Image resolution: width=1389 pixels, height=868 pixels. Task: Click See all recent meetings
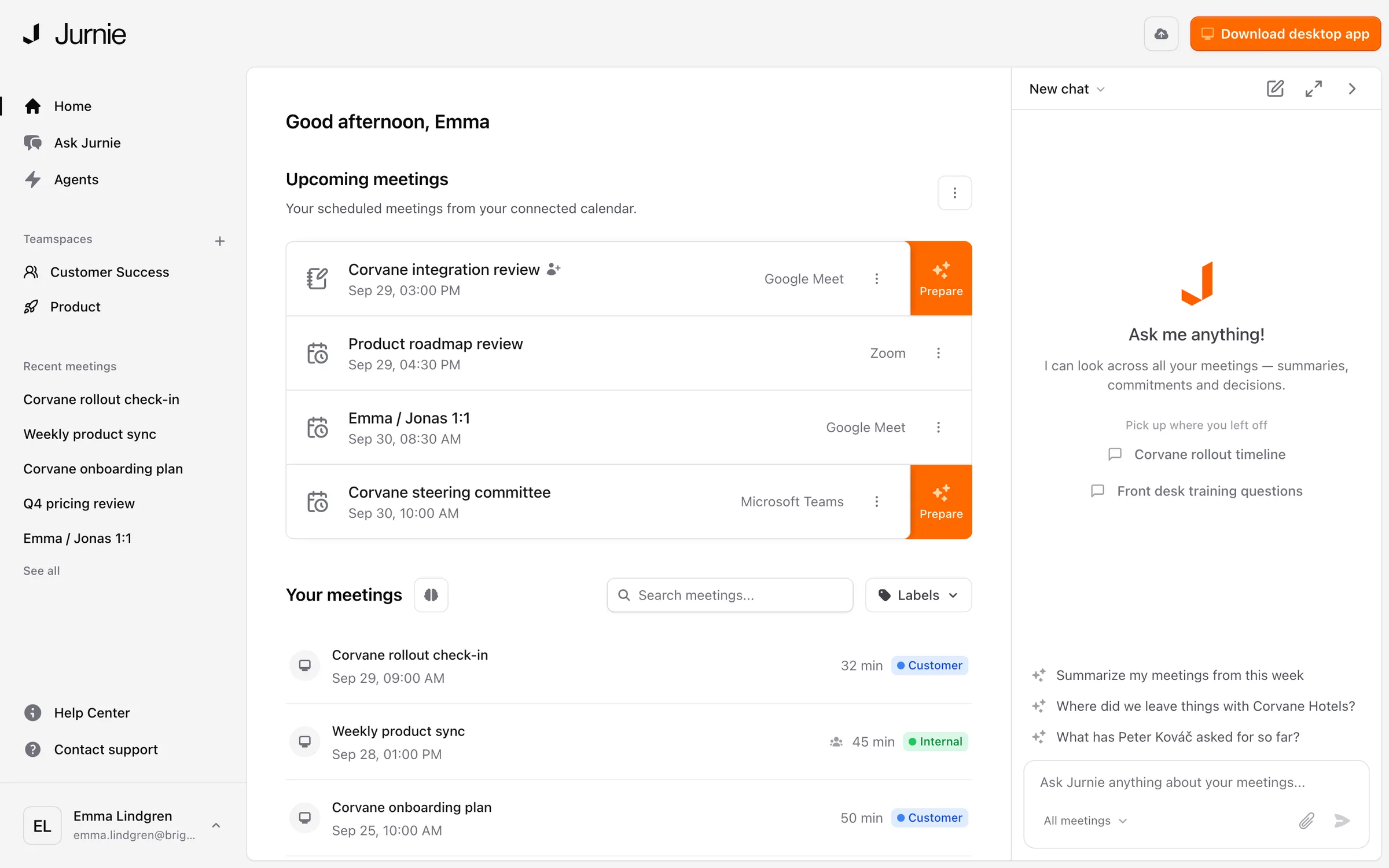pos(42,571)
